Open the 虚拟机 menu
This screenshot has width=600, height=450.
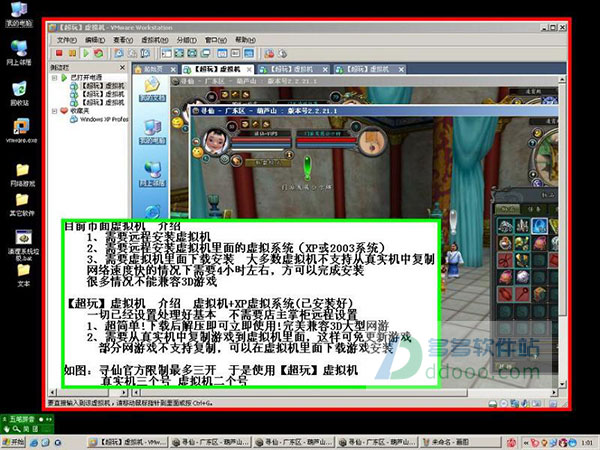[x=155, y=40]
